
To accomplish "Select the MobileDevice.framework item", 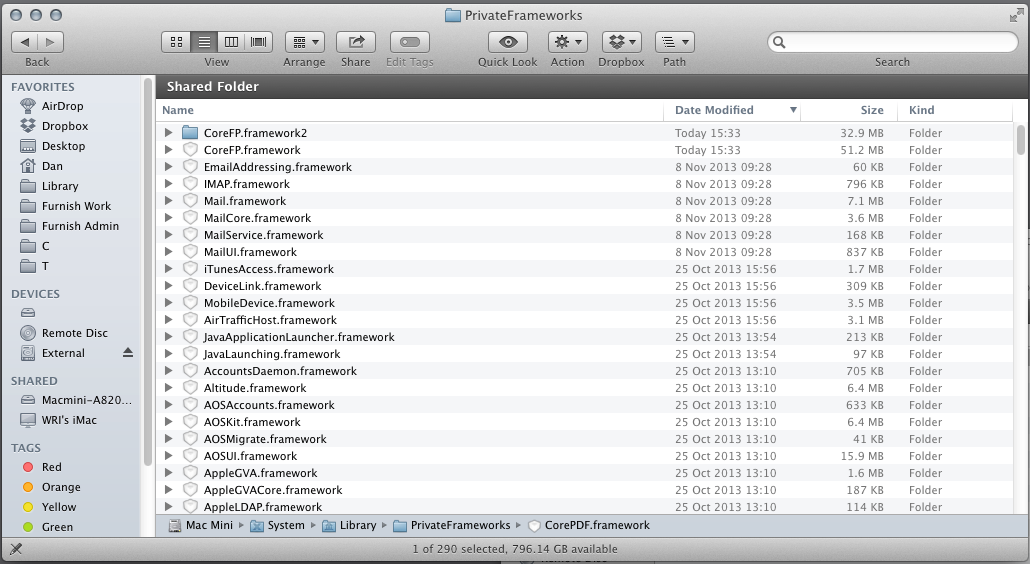I will pos(585,303).
